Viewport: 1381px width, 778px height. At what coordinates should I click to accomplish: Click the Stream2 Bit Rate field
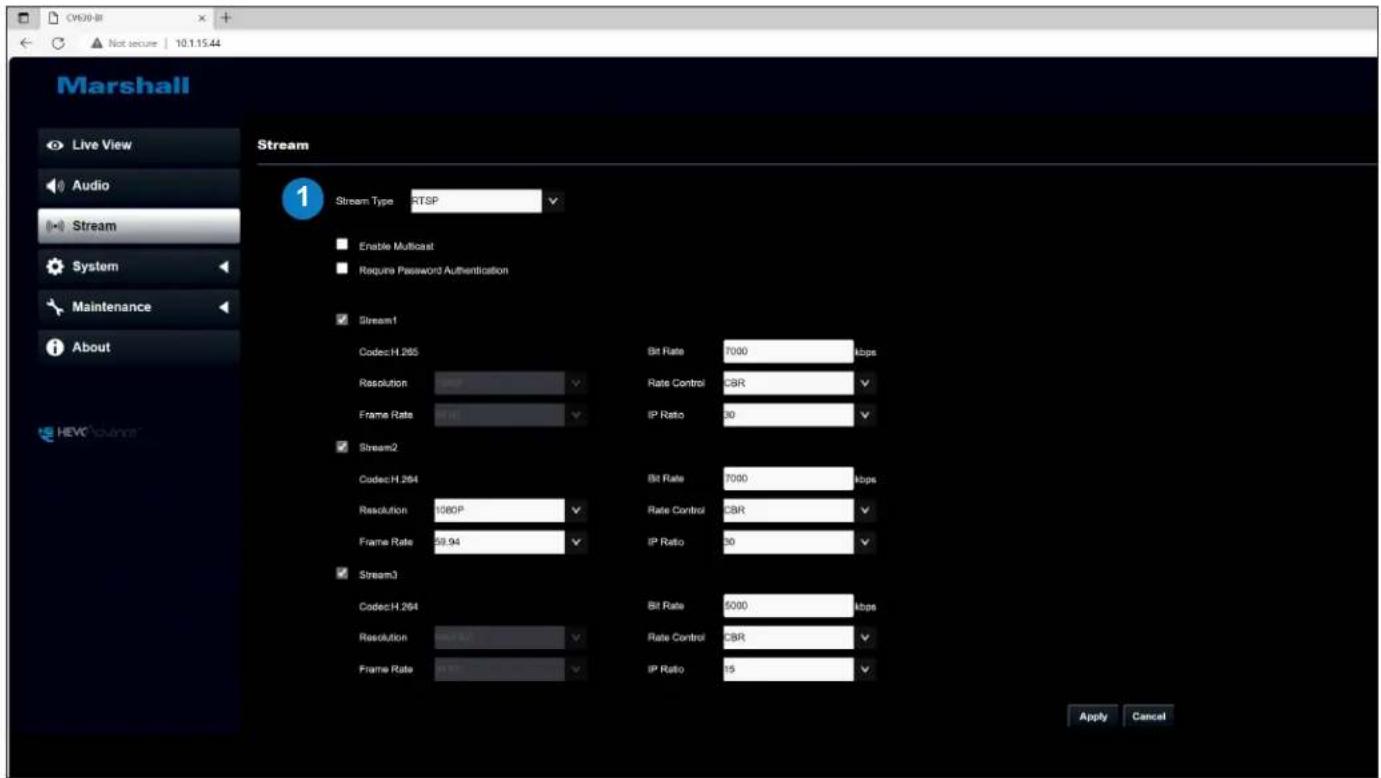tap(786, 479)
